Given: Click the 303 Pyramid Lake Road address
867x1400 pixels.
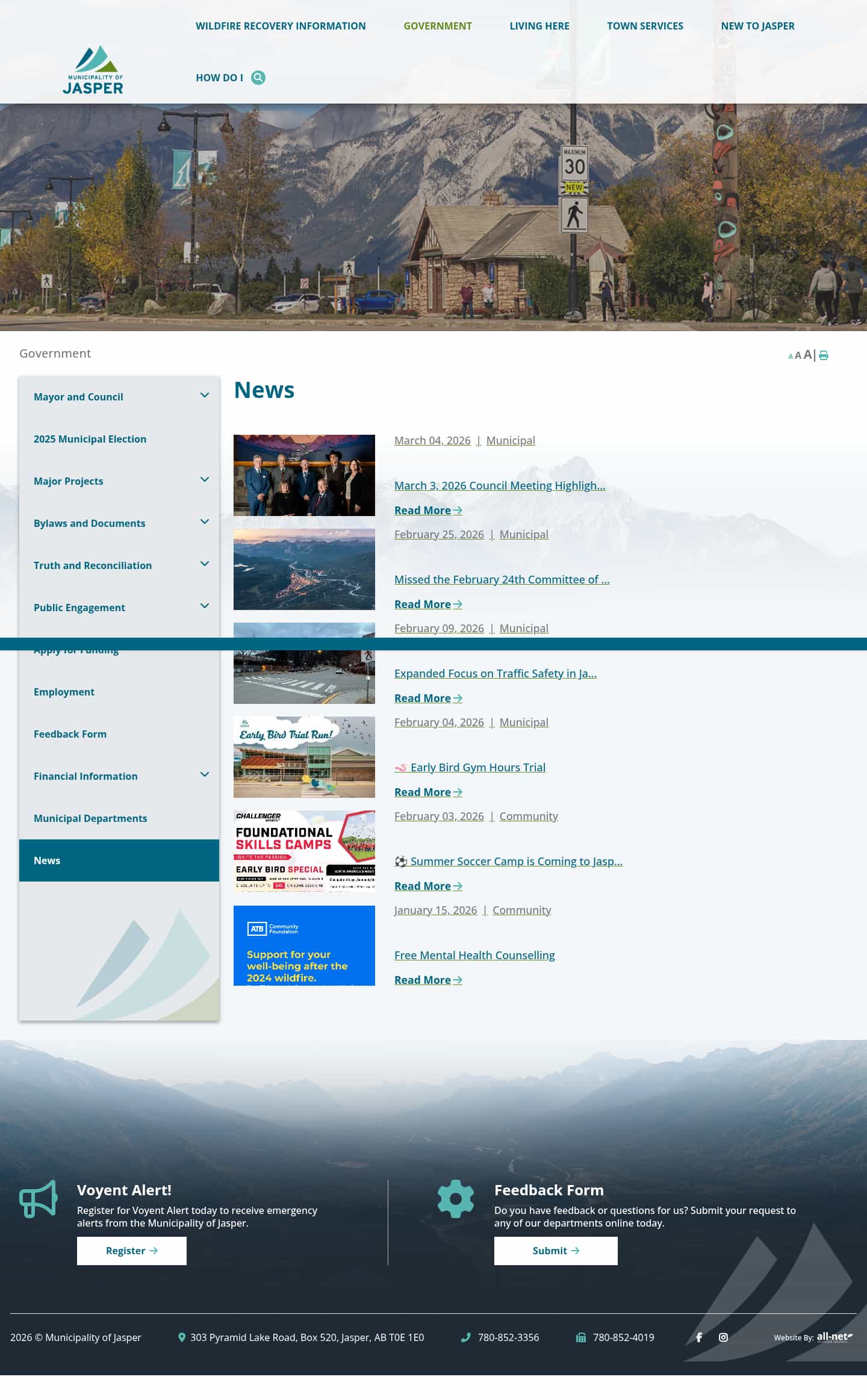Looking at the screenshot, I should tap(307, 1337).
